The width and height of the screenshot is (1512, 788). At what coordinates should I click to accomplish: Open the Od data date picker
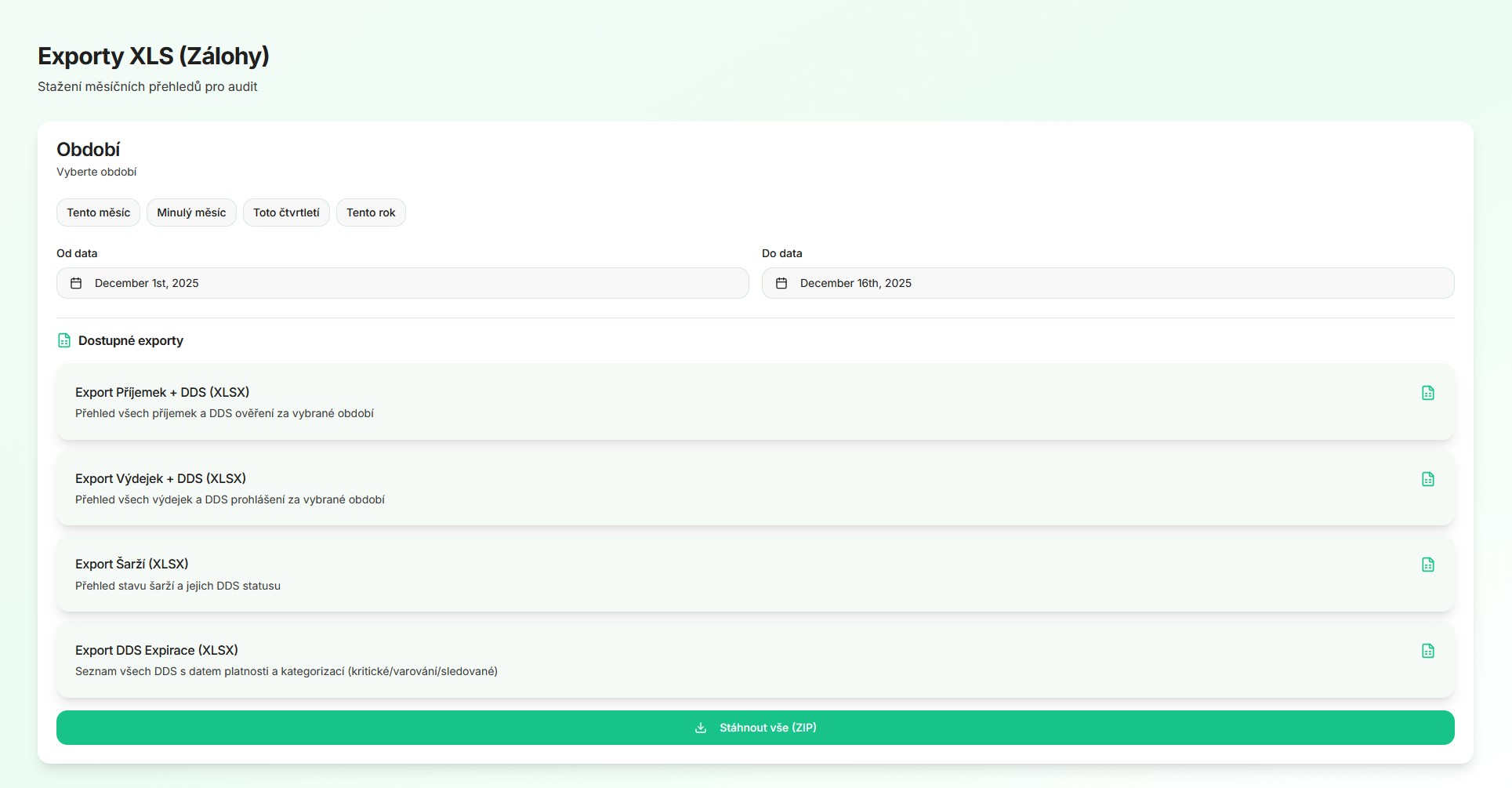coord(402,283)
